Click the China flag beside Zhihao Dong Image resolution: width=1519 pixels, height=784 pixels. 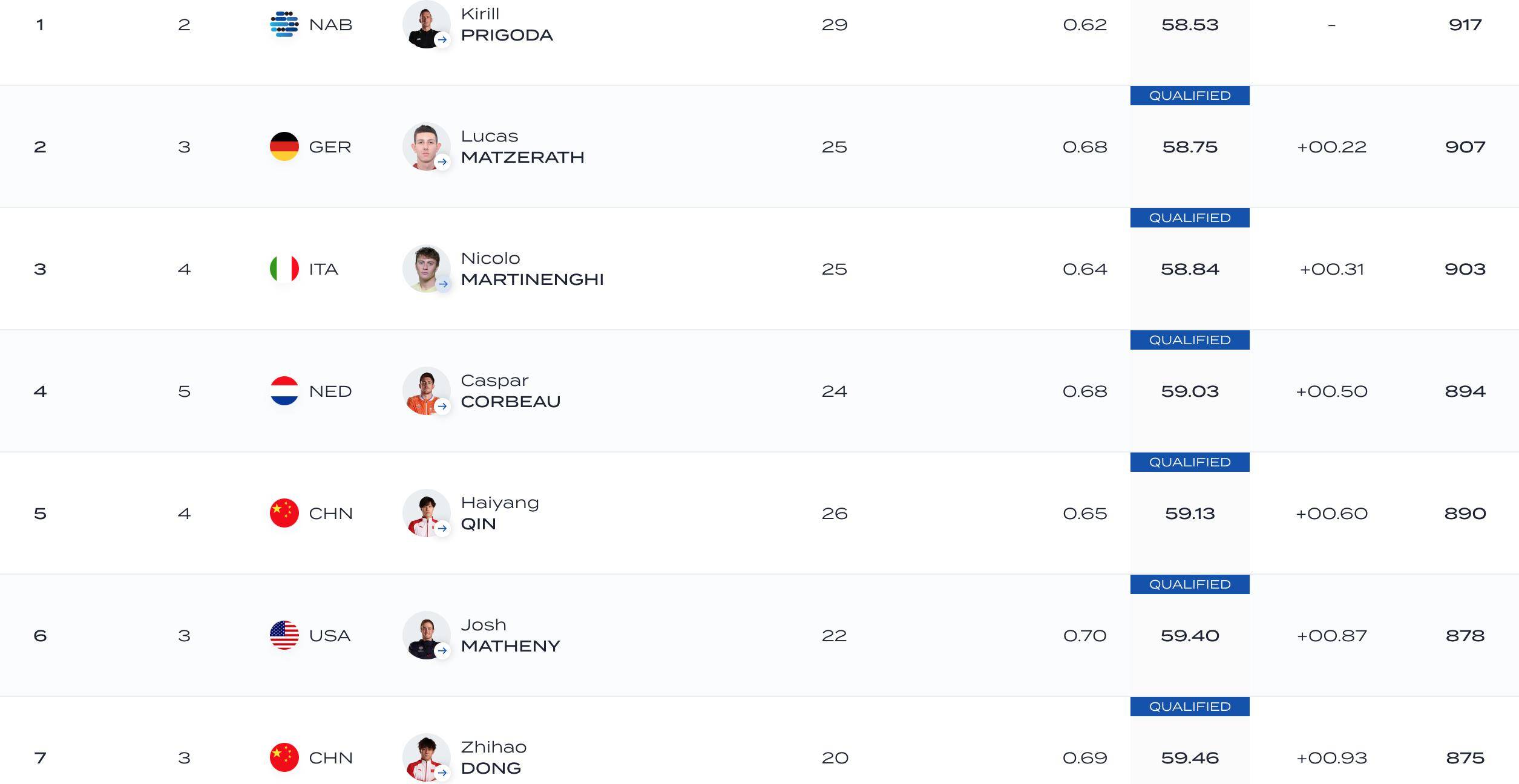coord(284,757)
